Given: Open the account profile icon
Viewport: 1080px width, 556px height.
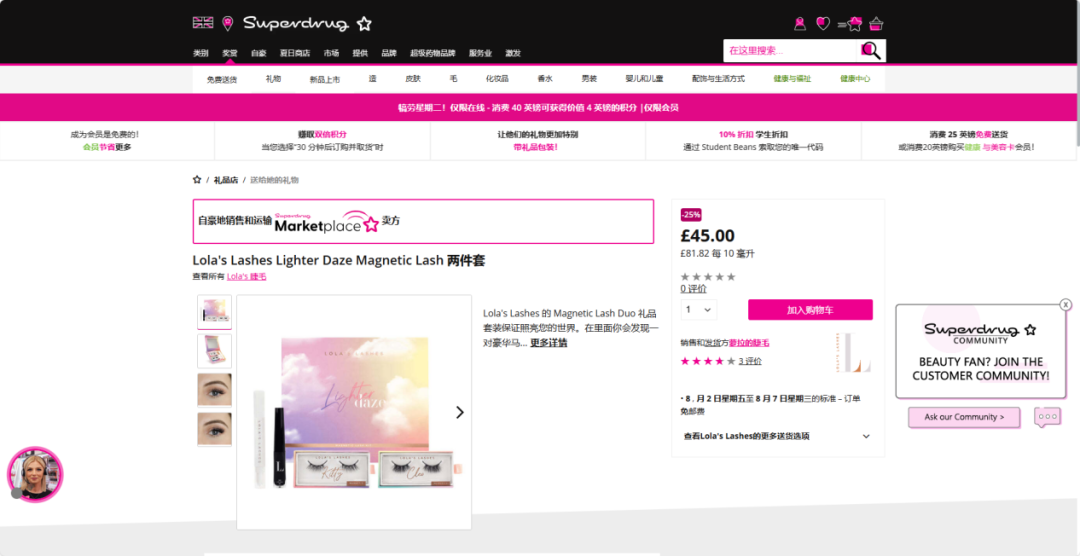Looking at the screenshot, I should coord(800,24).
